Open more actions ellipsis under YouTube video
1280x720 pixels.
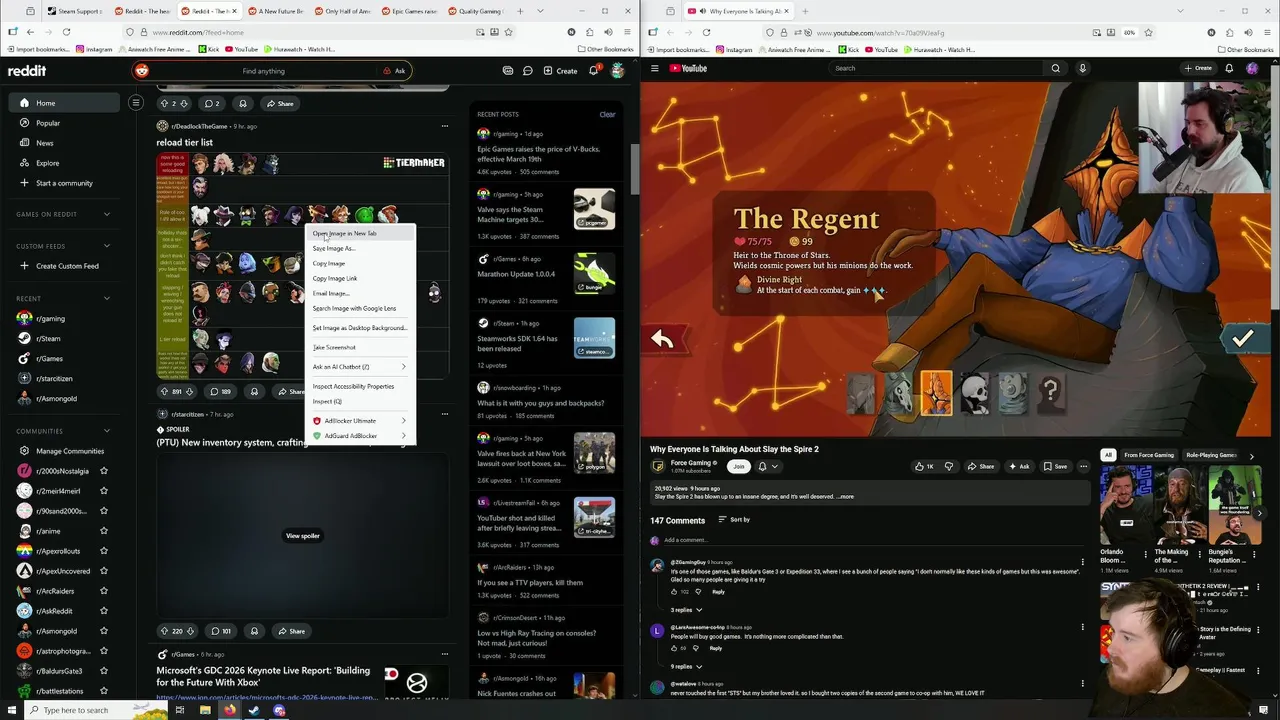[x=1083, y=466]
